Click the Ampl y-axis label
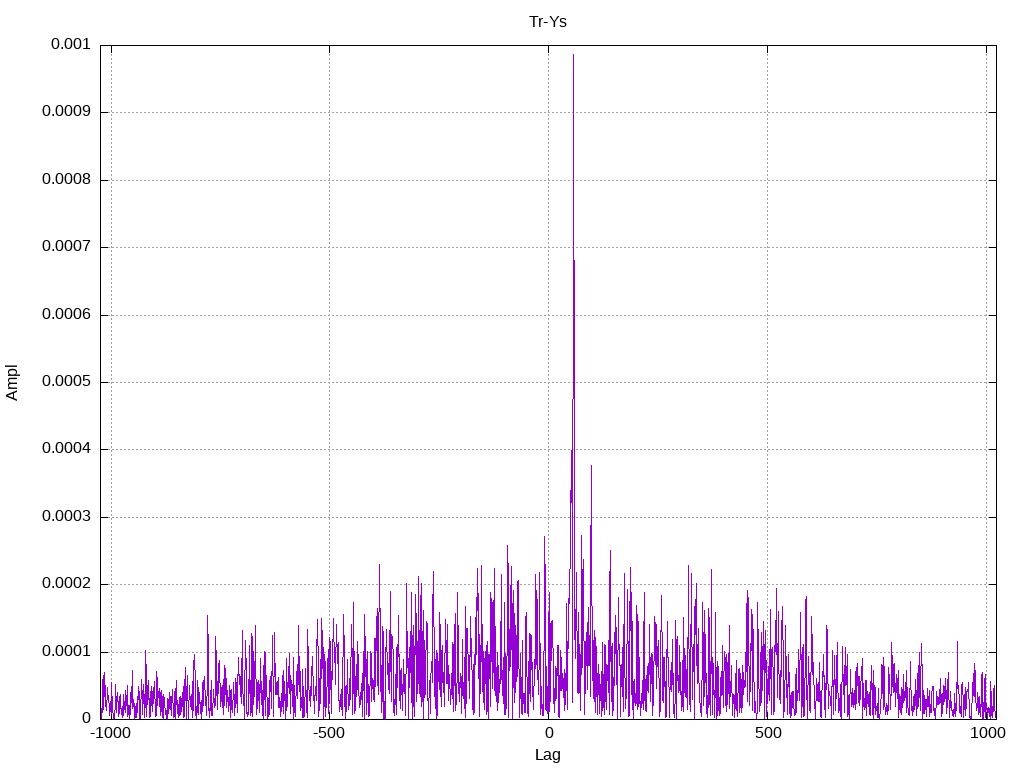The width and height of the screenshot is (1024, 768). pos(12,382)
